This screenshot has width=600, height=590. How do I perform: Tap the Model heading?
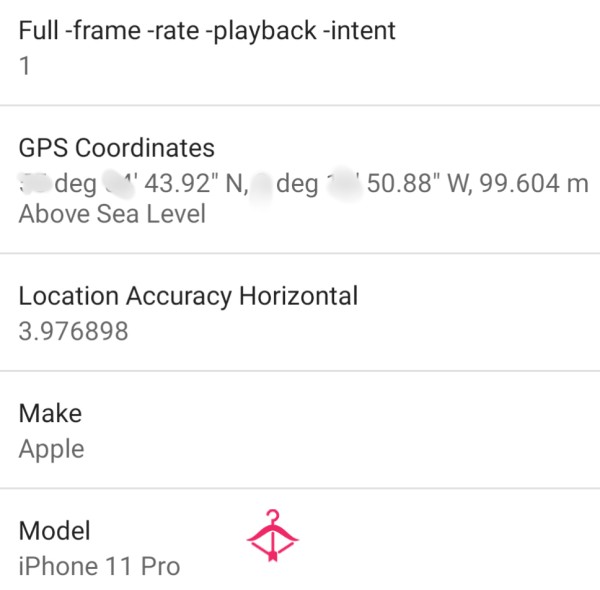(55, 531)
